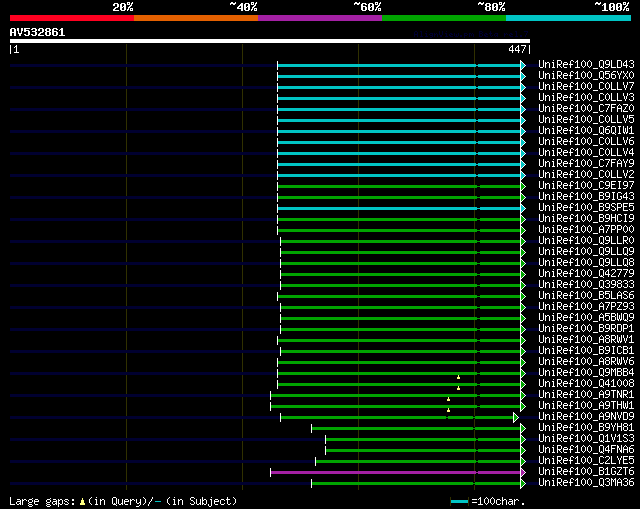Click the UniRef100_B9IG43 label
The width and height of the screenshot is (640, 509).
pos(586,197)
